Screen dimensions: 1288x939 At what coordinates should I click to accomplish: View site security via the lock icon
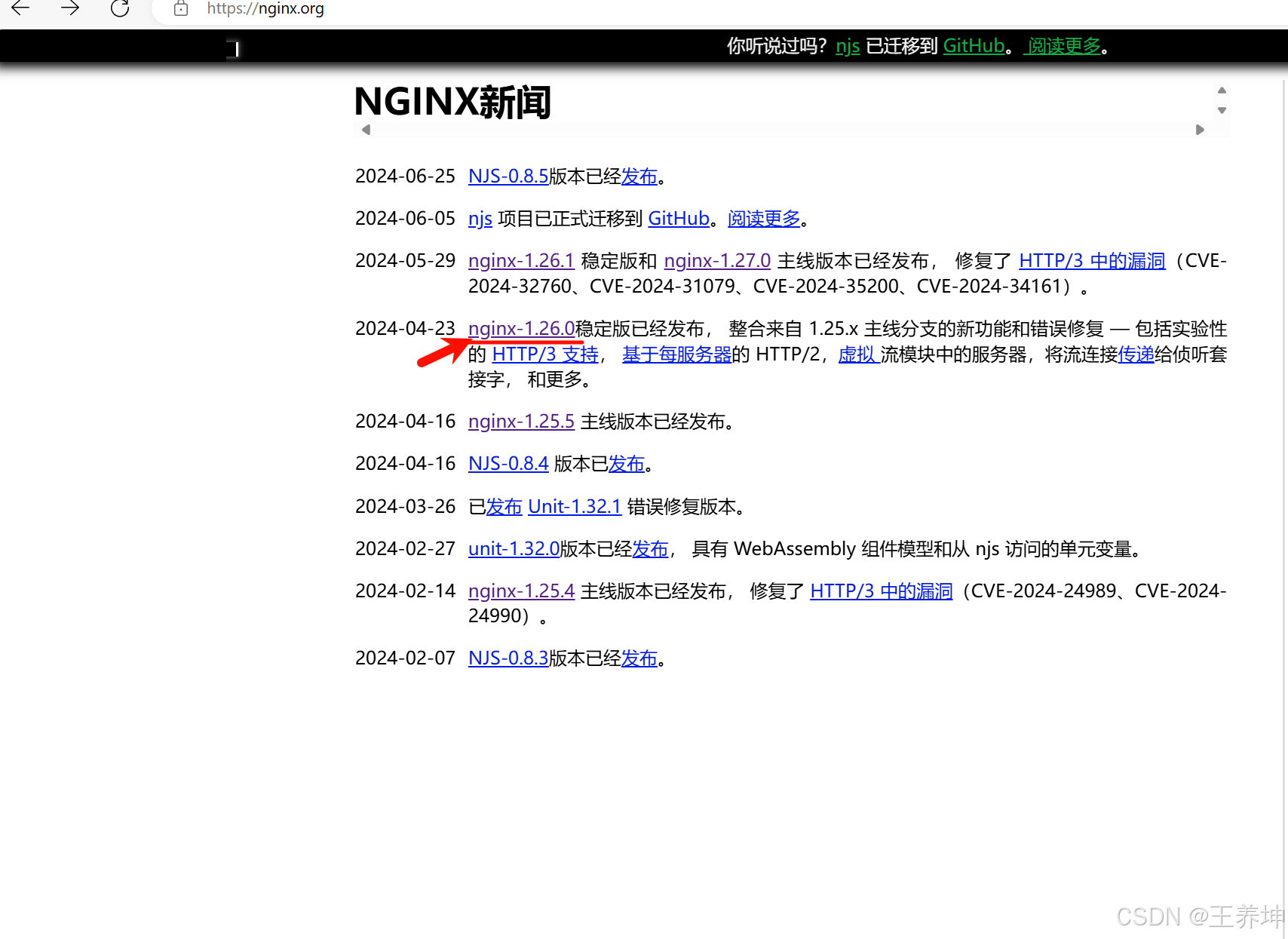(x=181, y=8)
